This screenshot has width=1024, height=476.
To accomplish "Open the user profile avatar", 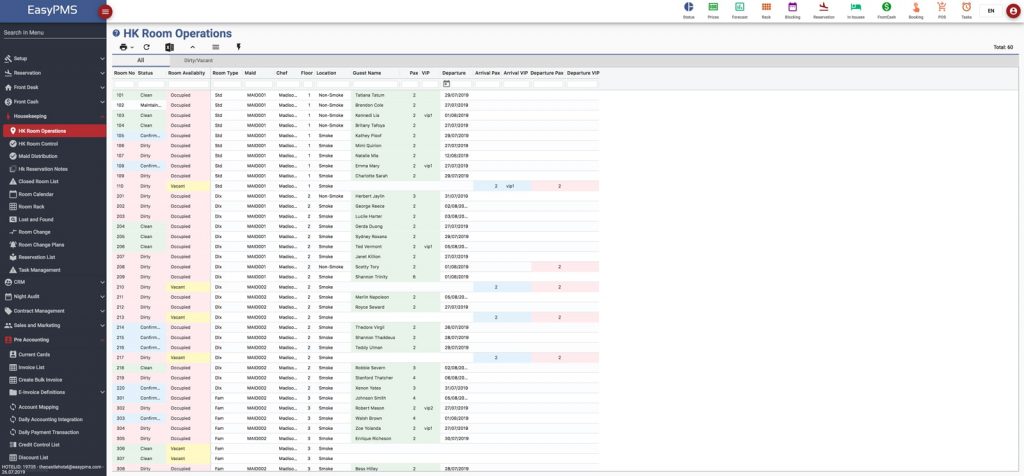I will 1013,11.
